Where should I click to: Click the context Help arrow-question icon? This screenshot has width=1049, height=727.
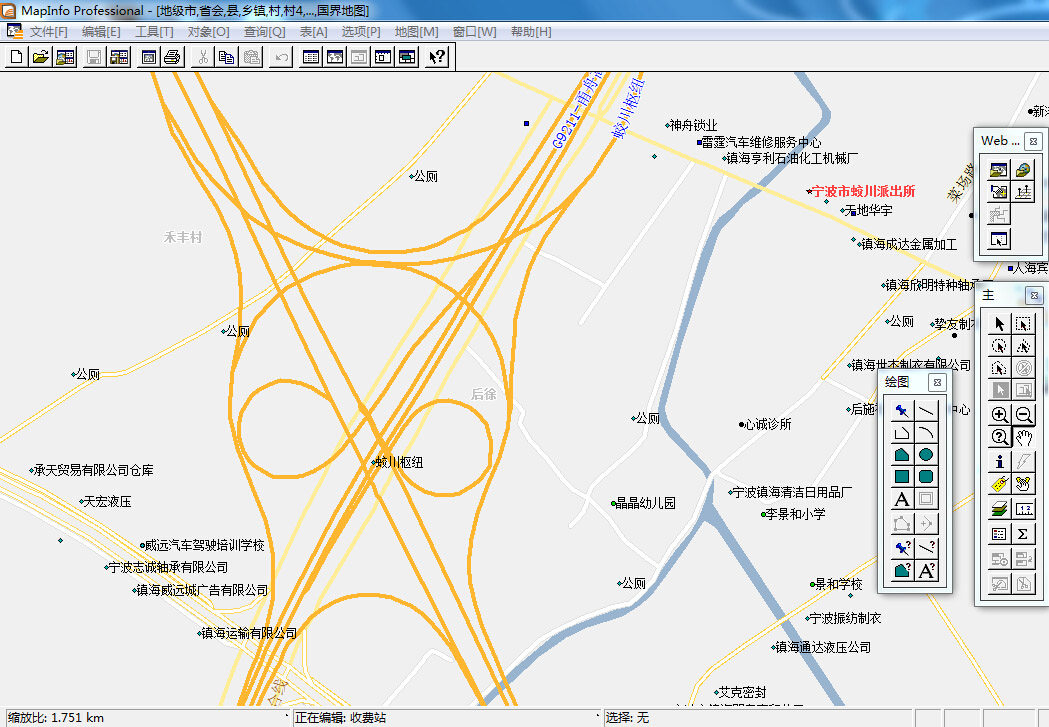pos(437,57)
